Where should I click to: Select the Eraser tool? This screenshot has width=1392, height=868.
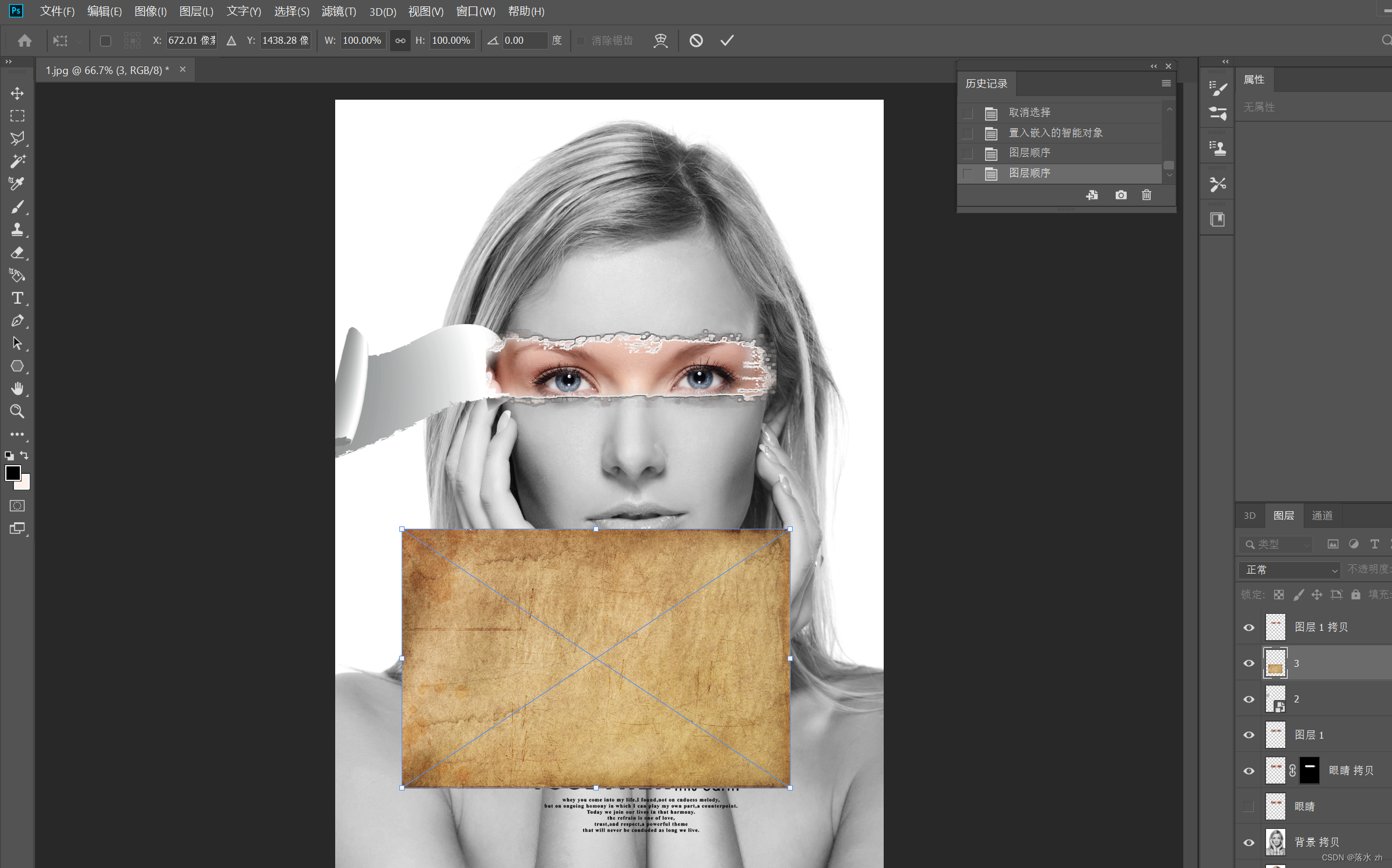click(x=17, y=252)
